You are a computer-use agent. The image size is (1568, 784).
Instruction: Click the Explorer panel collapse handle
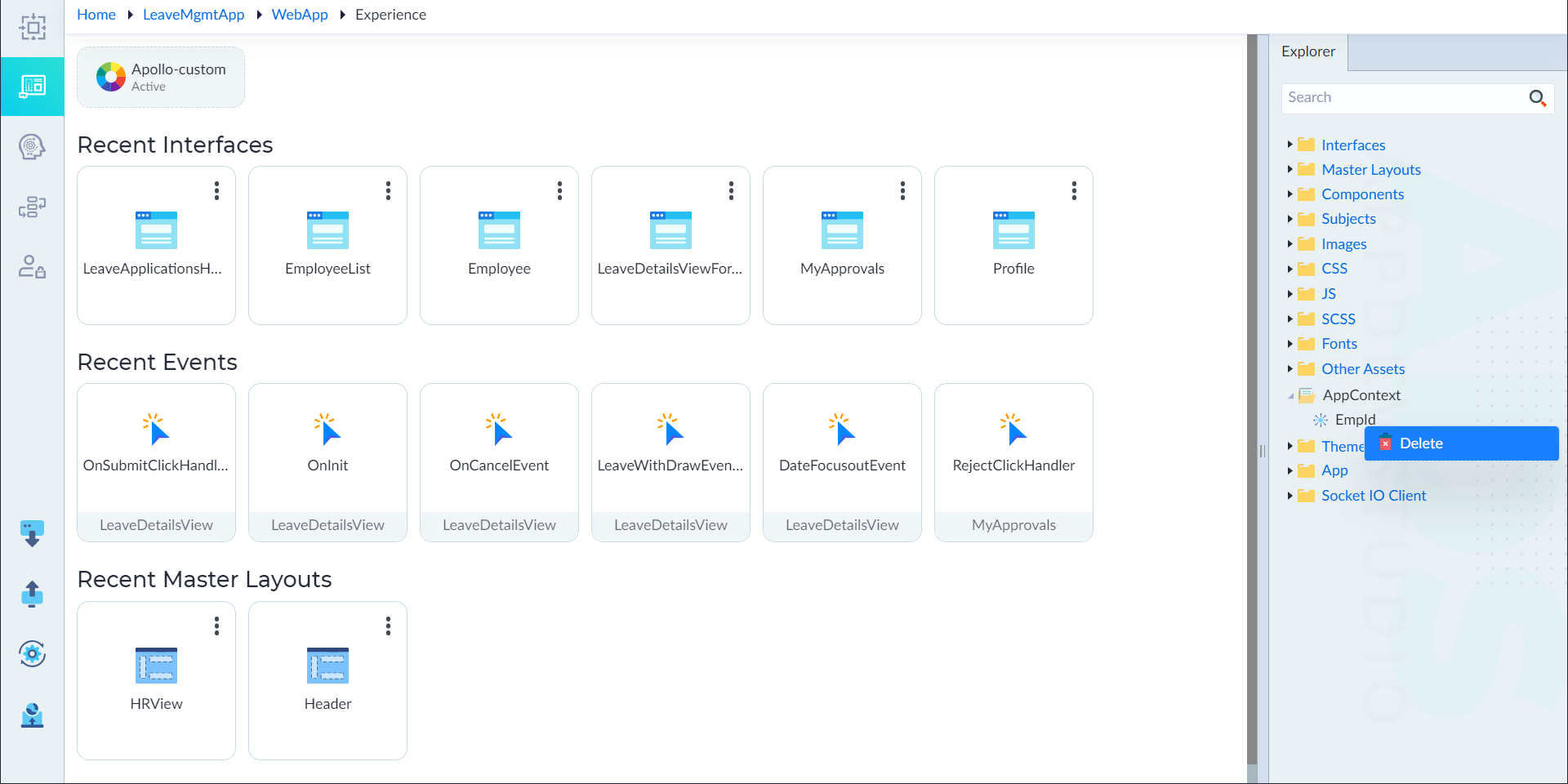[1263, 451]
